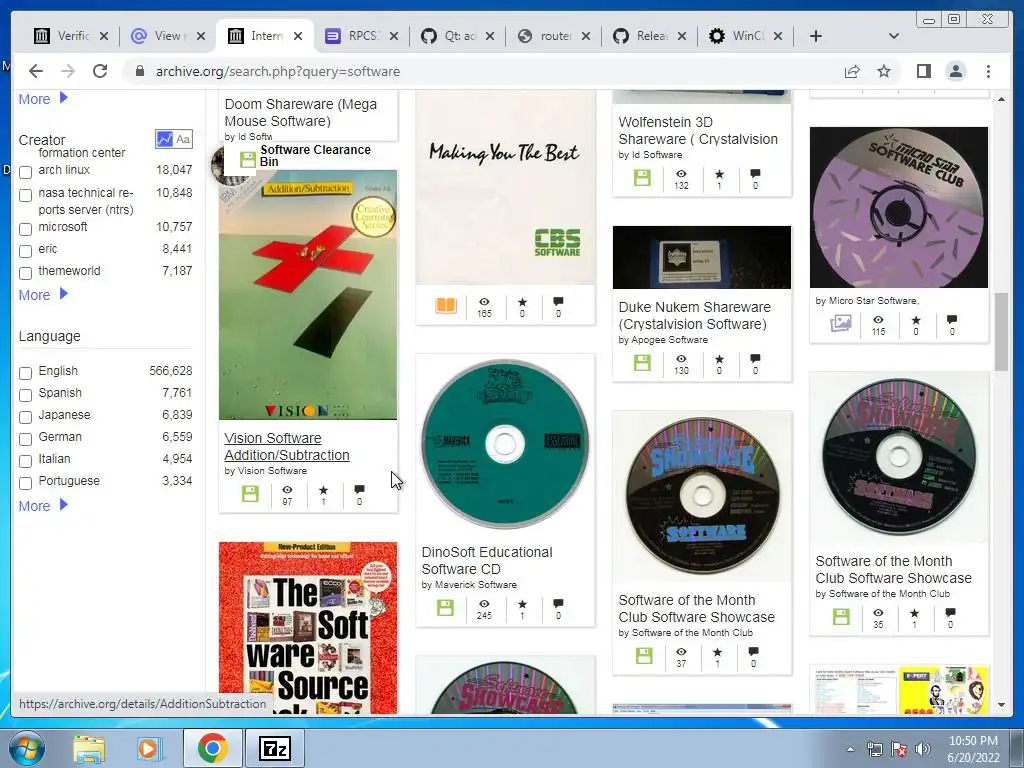Click reviews comment icon on Wolfenstein 3D card
Screen dimensions: 1024x768
pos(756,174)
